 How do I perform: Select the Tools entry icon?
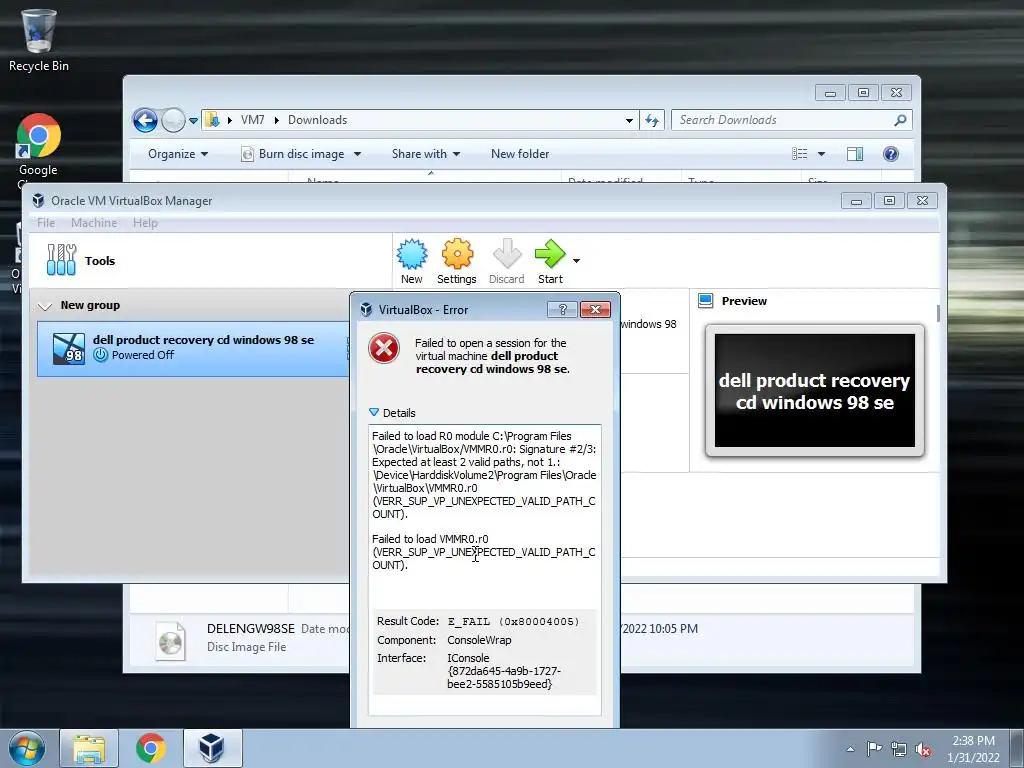(61, 260)
